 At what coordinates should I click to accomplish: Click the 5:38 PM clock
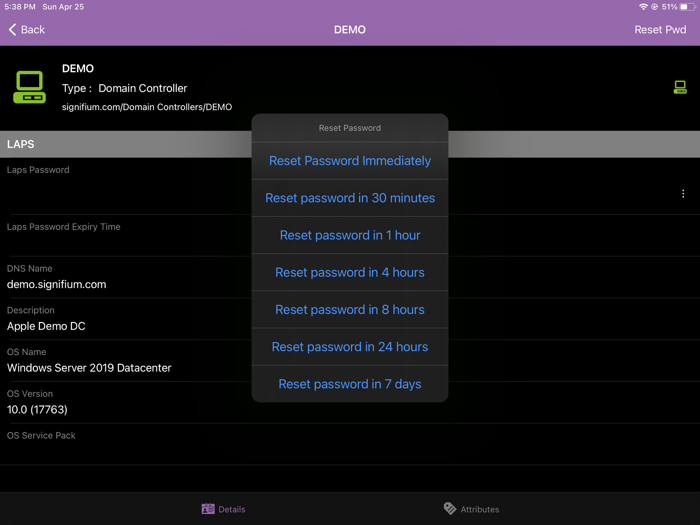[x=20, y=7]
